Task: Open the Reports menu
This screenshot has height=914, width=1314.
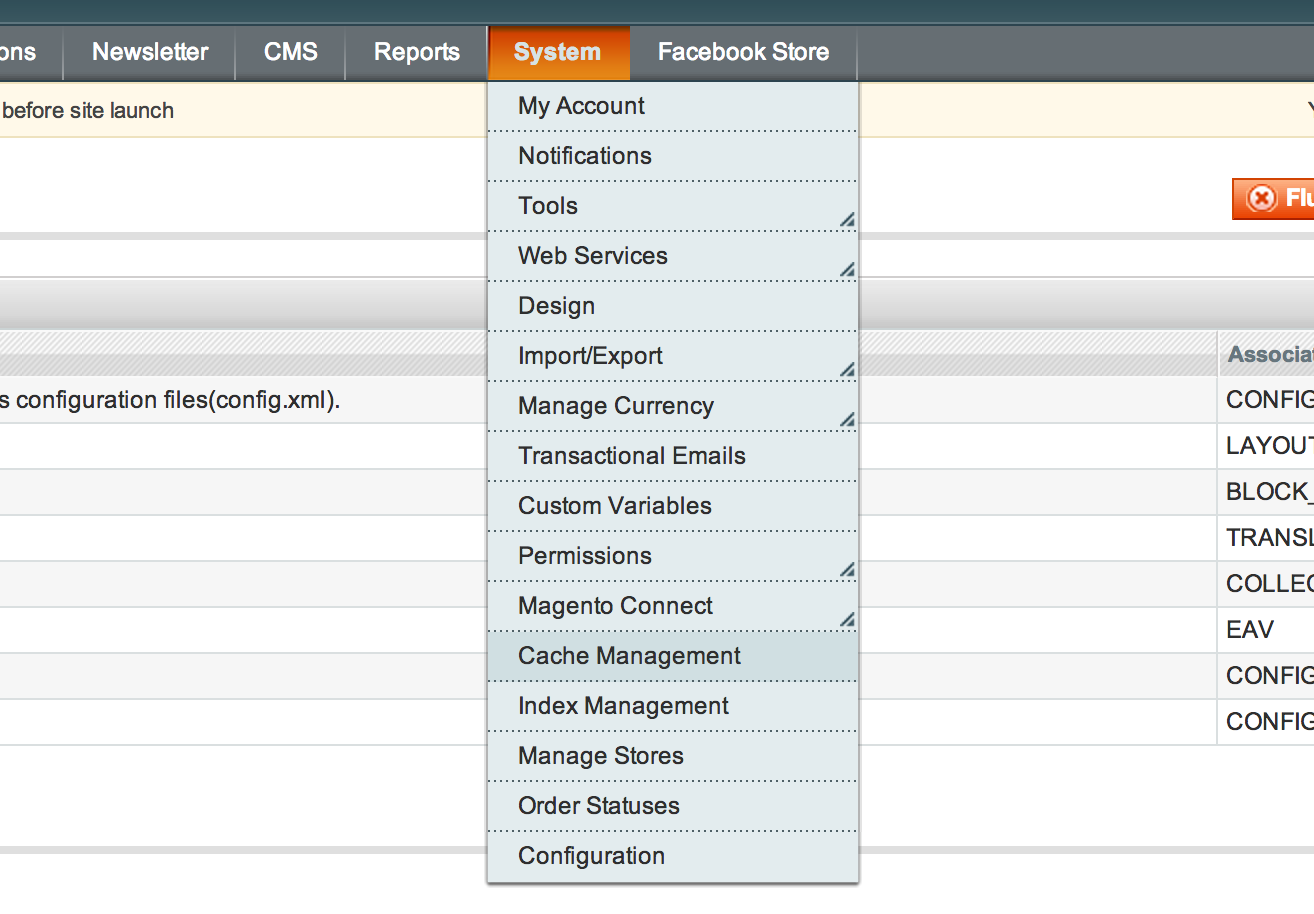Action: pyautogui.click(x=417, y=52)
